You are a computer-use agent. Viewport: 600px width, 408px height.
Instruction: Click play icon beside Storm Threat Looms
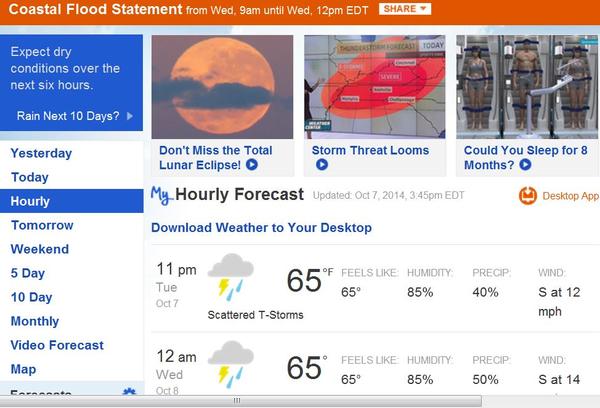tap(438, 151)
